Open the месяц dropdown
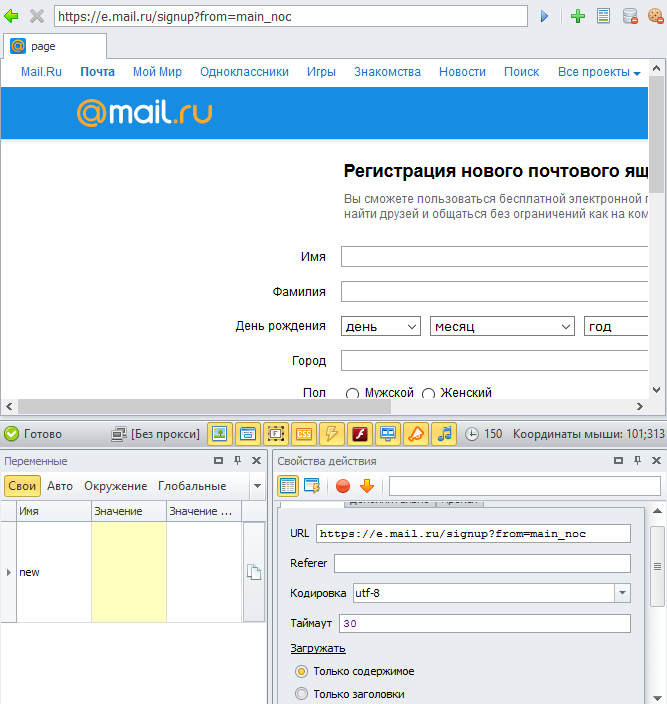Image resolution: width=667 pixels, height=704 pixels. 502,326
